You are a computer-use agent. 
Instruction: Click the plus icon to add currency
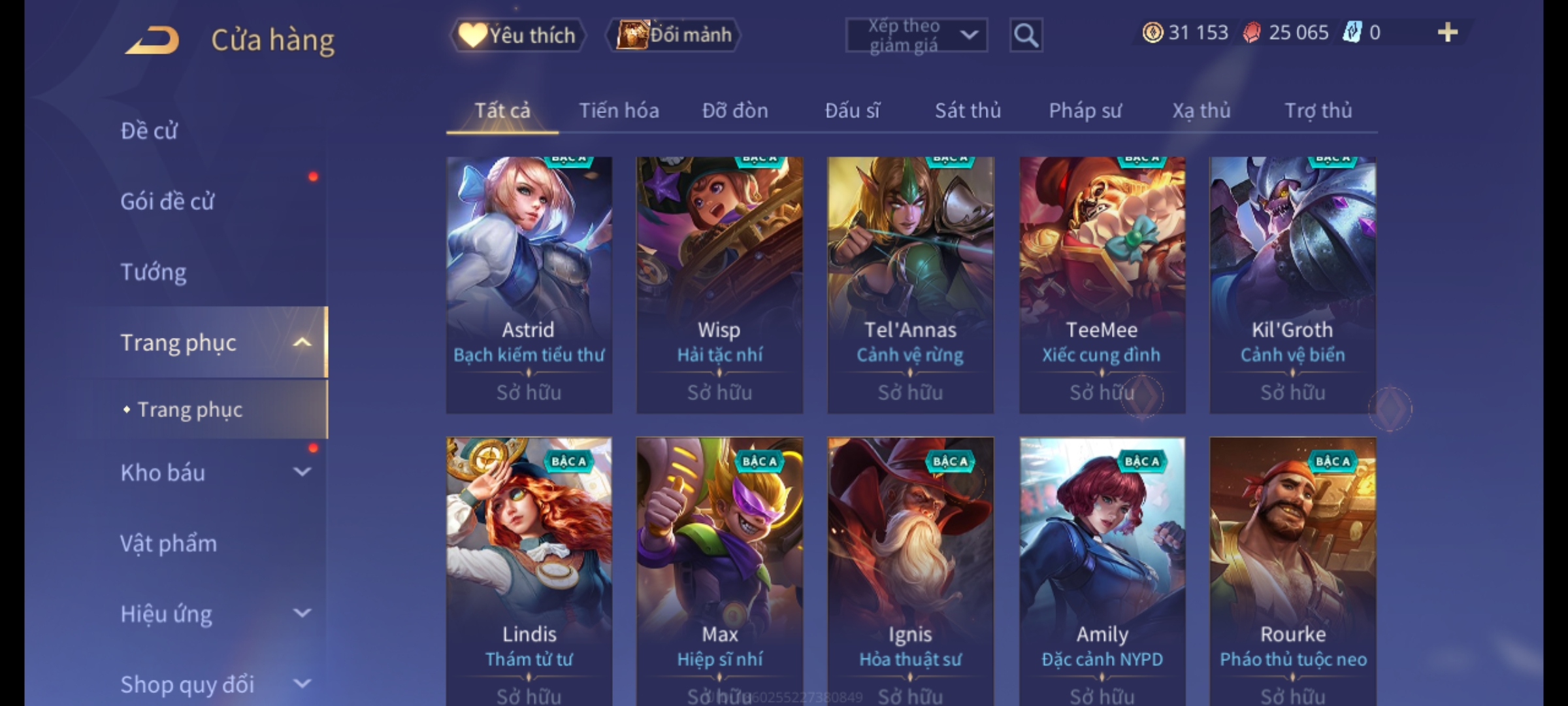click(1447, 33)
